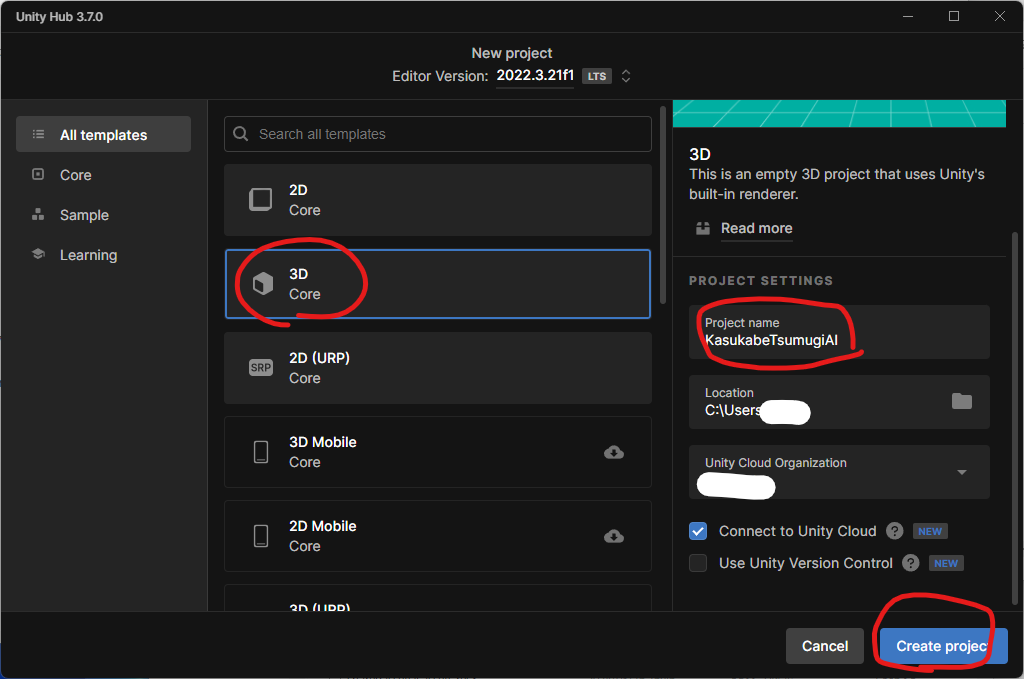
Task: Click editor version 2022.3.21f1 text
Action: click(x=535, y=75)
